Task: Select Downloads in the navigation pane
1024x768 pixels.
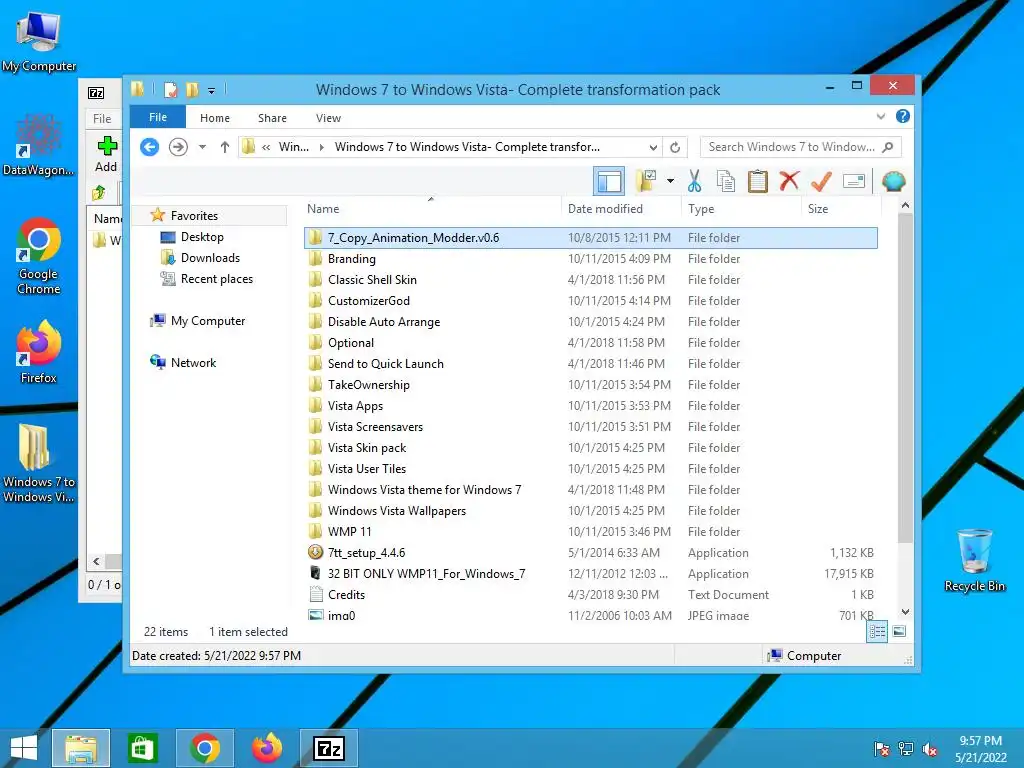Action: [210, 258]
